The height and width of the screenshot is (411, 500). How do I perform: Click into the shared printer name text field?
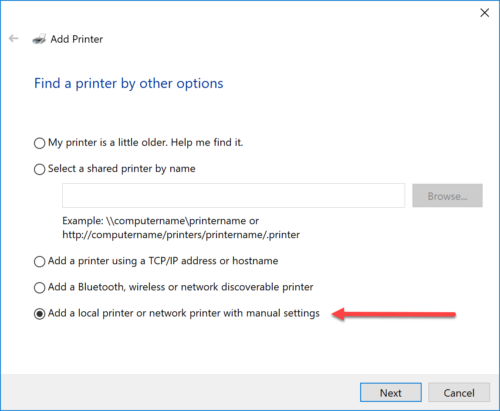click(x=233, y=195)
